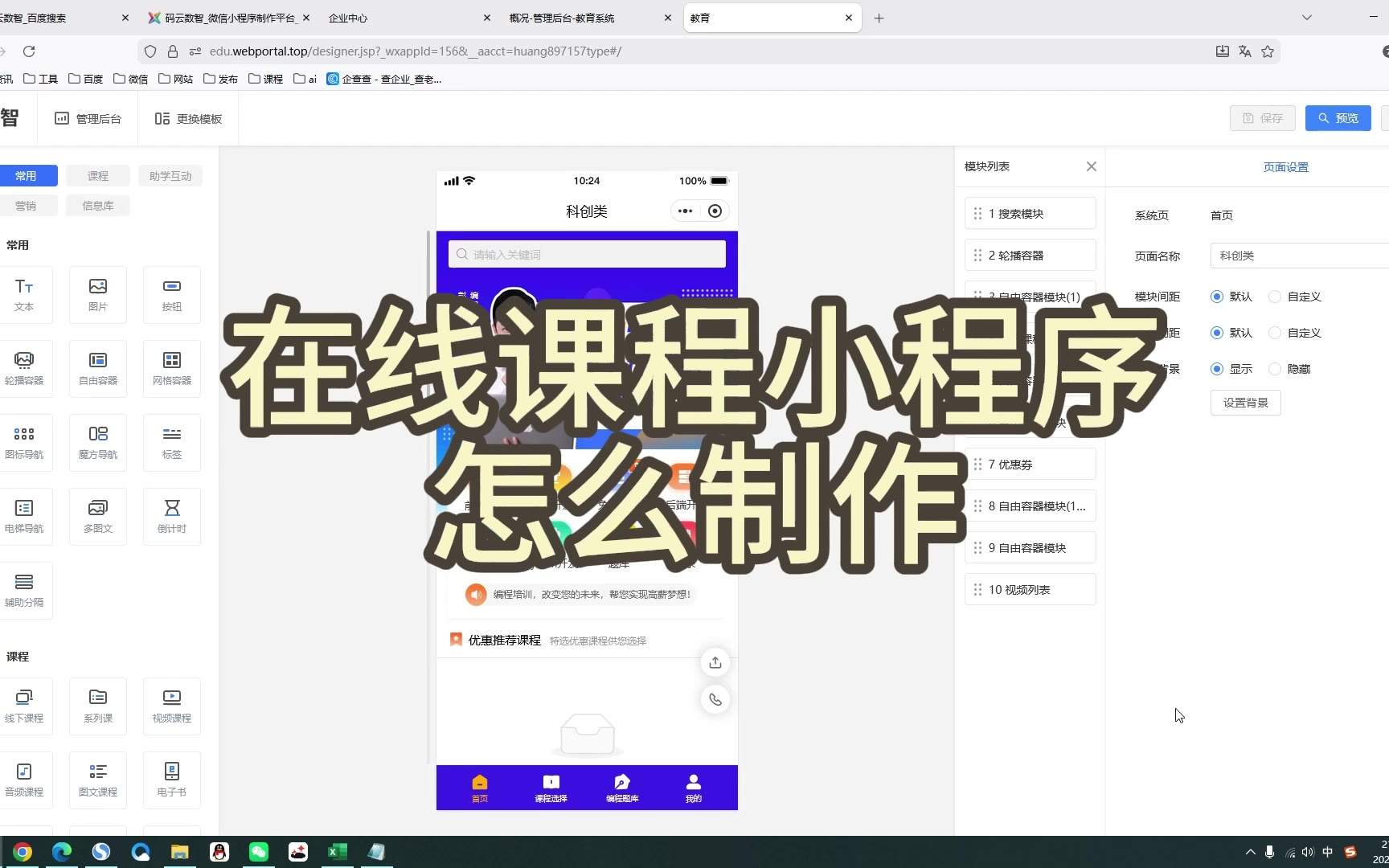Open the 信息库 category tab
1389x868 pixels.
point(98,206)
